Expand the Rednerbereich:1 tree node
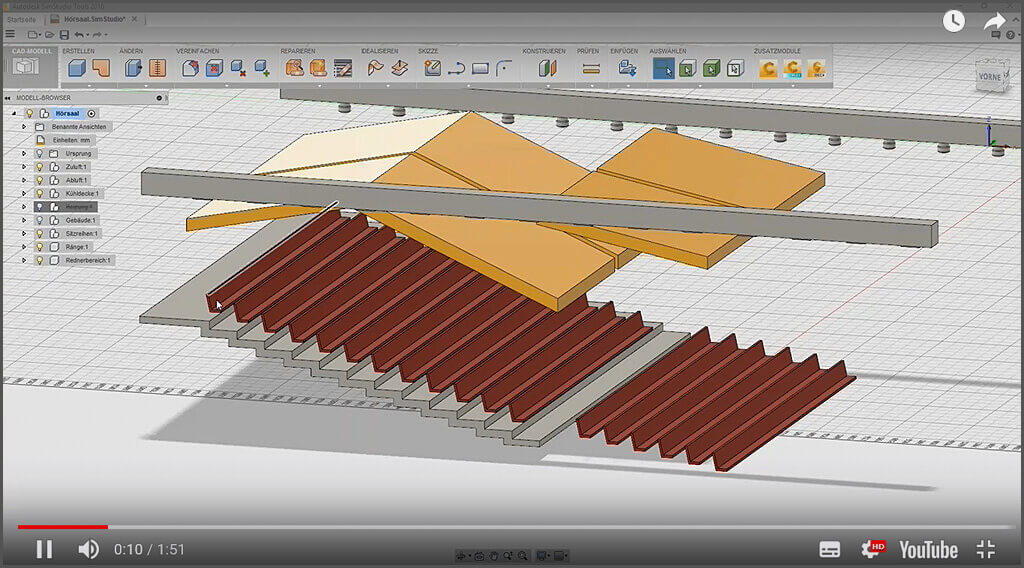 pos(24,260)
